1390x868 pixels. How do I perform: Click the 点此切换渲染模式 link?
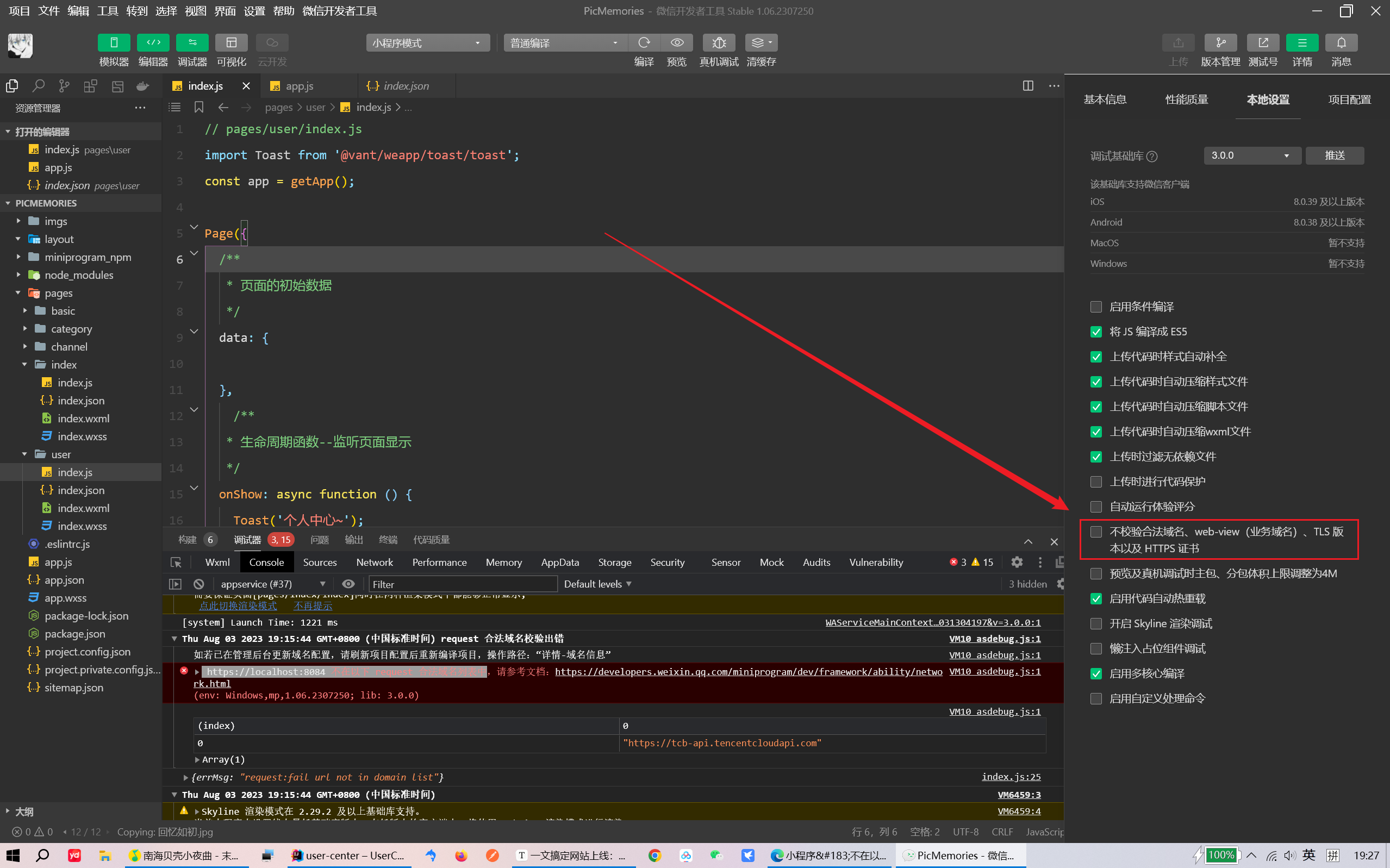pos(238,605)
